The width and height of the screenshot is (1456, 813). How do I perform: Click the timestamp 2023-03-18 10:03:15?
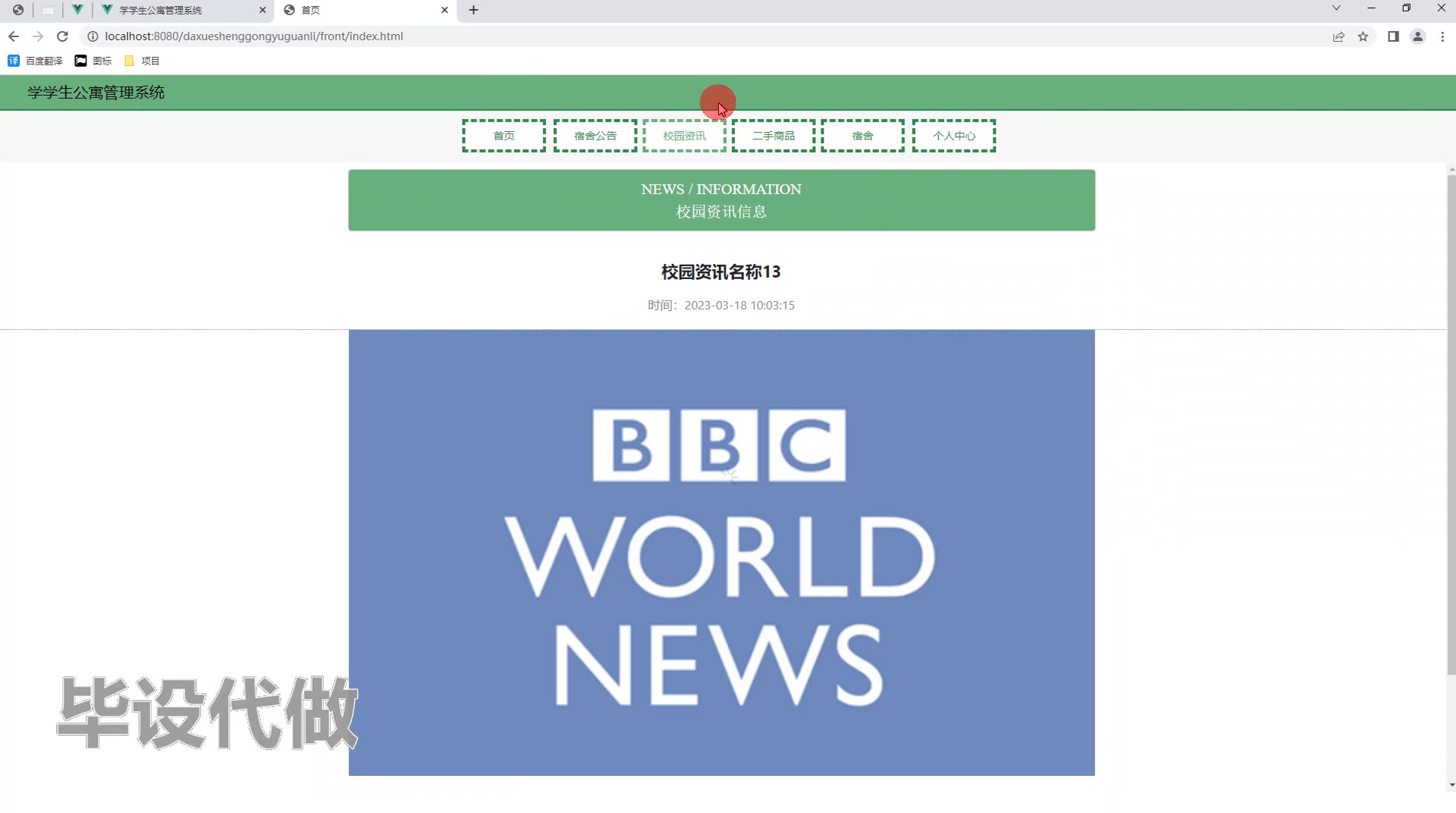739,306
